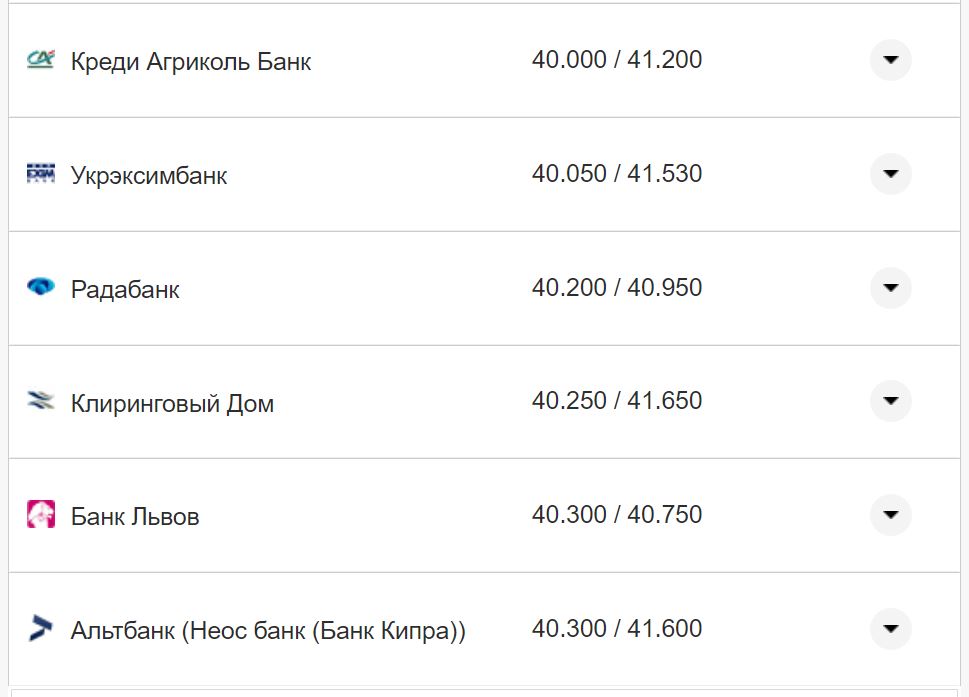This screenshot has width=969, height=697.
Task: Open the Банк Львов name link
Action: coord(135,517)
